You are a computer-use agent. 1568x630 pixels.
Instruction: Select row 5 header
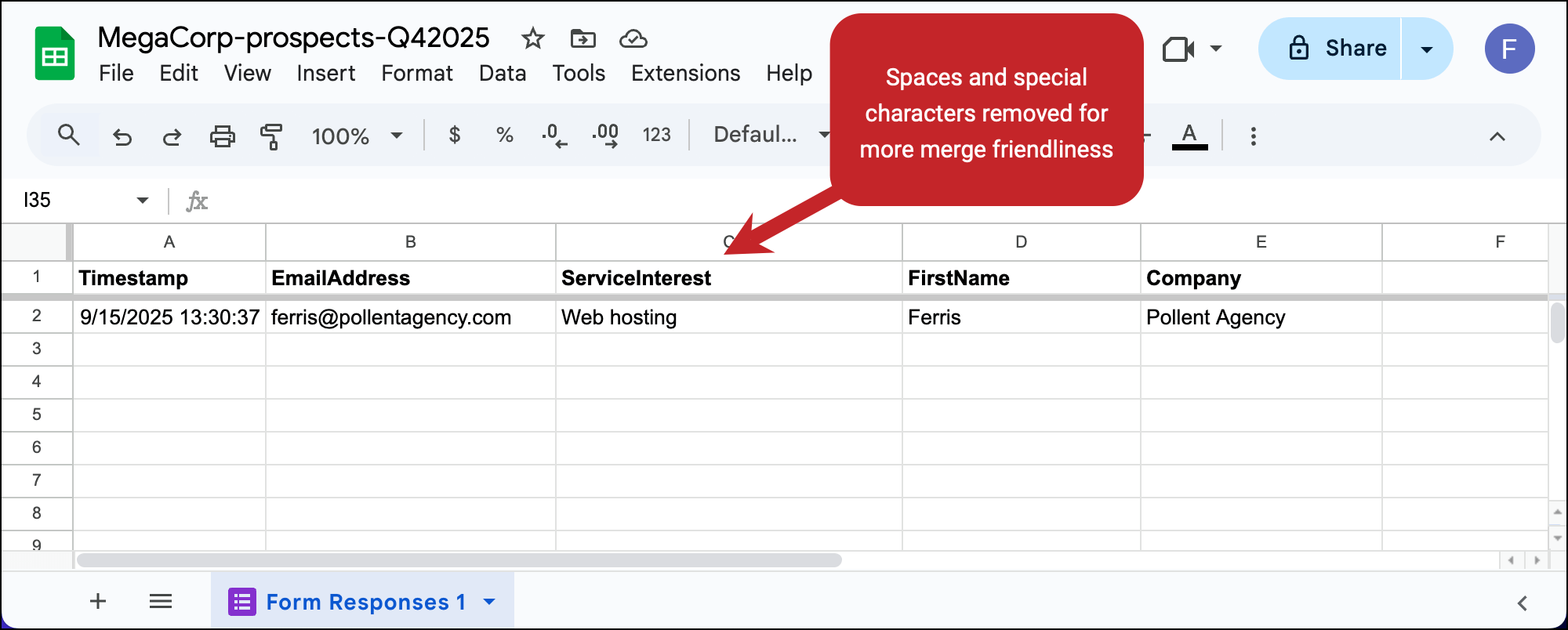point(37,415)
